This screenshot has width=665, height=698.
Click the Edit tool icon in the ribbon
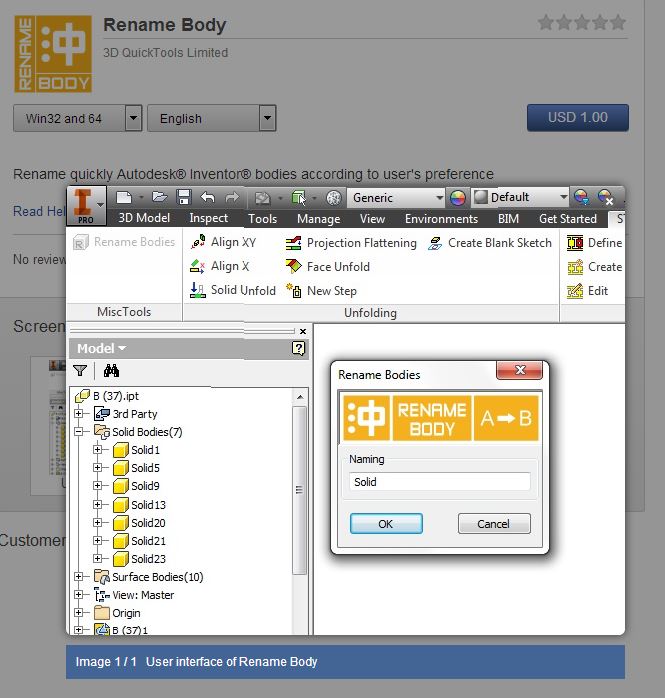[575, 291]
